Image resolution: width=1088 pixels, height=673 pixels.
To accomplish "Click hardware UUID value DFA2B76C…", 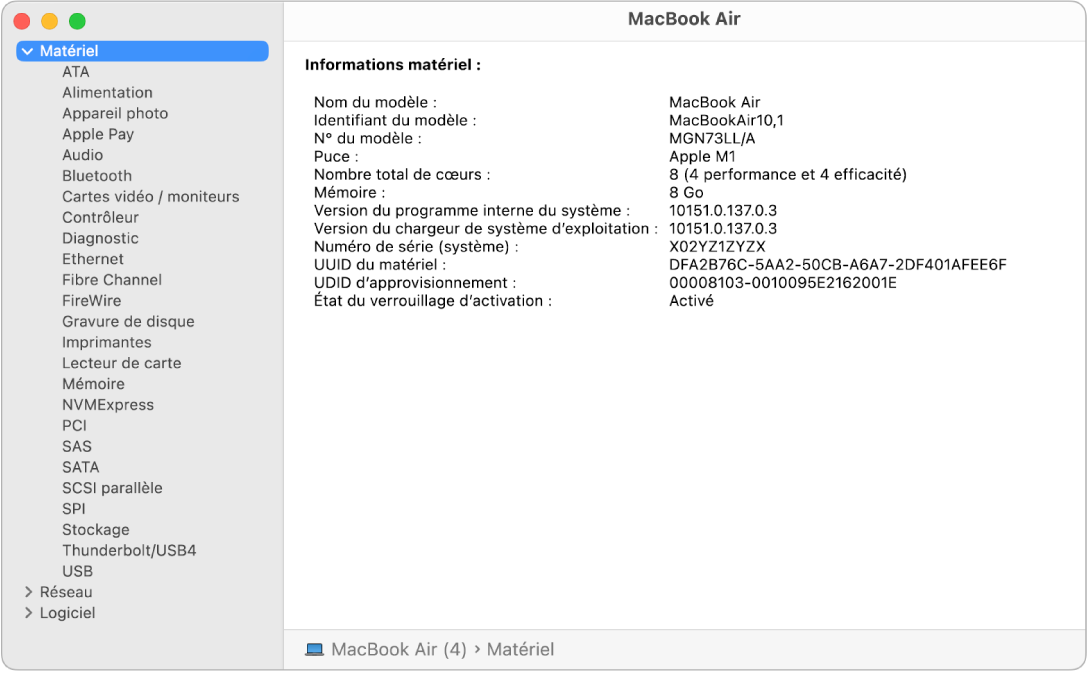I will coord(838,265).
